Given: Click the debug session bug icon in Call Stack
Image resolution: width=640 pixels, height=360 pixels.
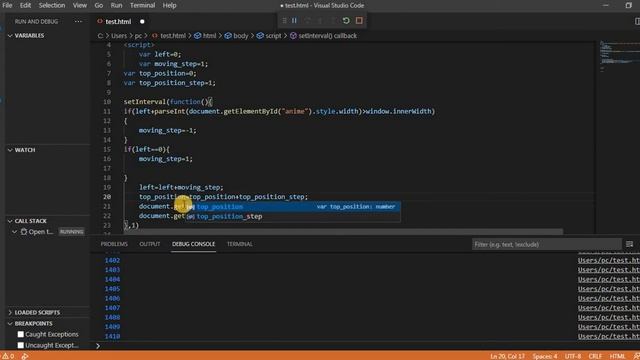Looking at the screenshot, I should click(x=24, y=232).
